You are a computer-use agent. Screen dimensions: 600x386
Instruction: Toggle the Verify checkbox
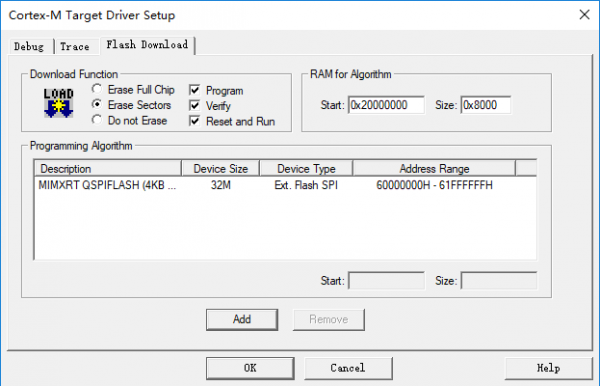[195, 105]
